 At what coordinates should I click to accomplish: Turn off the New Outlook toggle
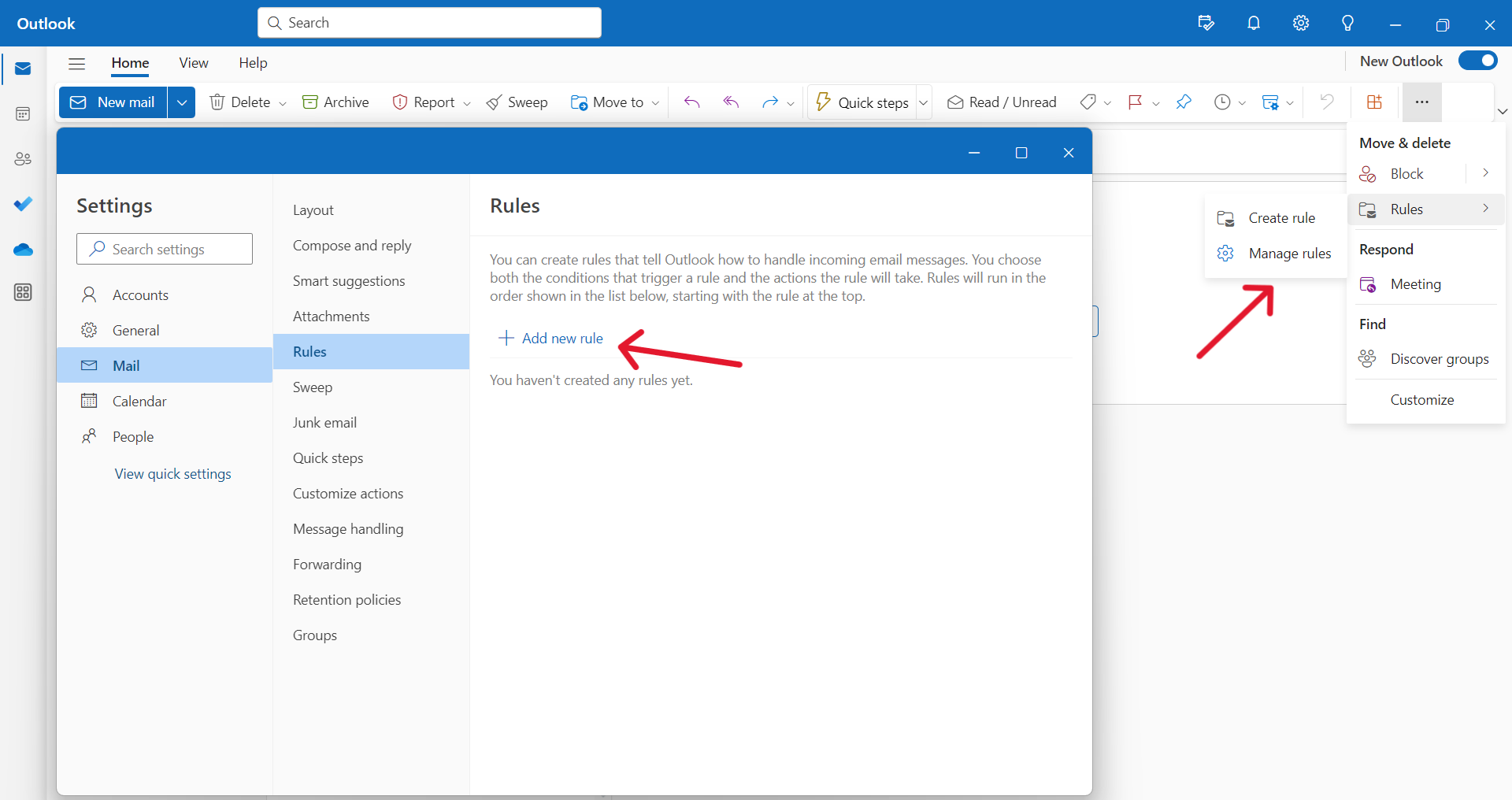(x=1477, y=61)
